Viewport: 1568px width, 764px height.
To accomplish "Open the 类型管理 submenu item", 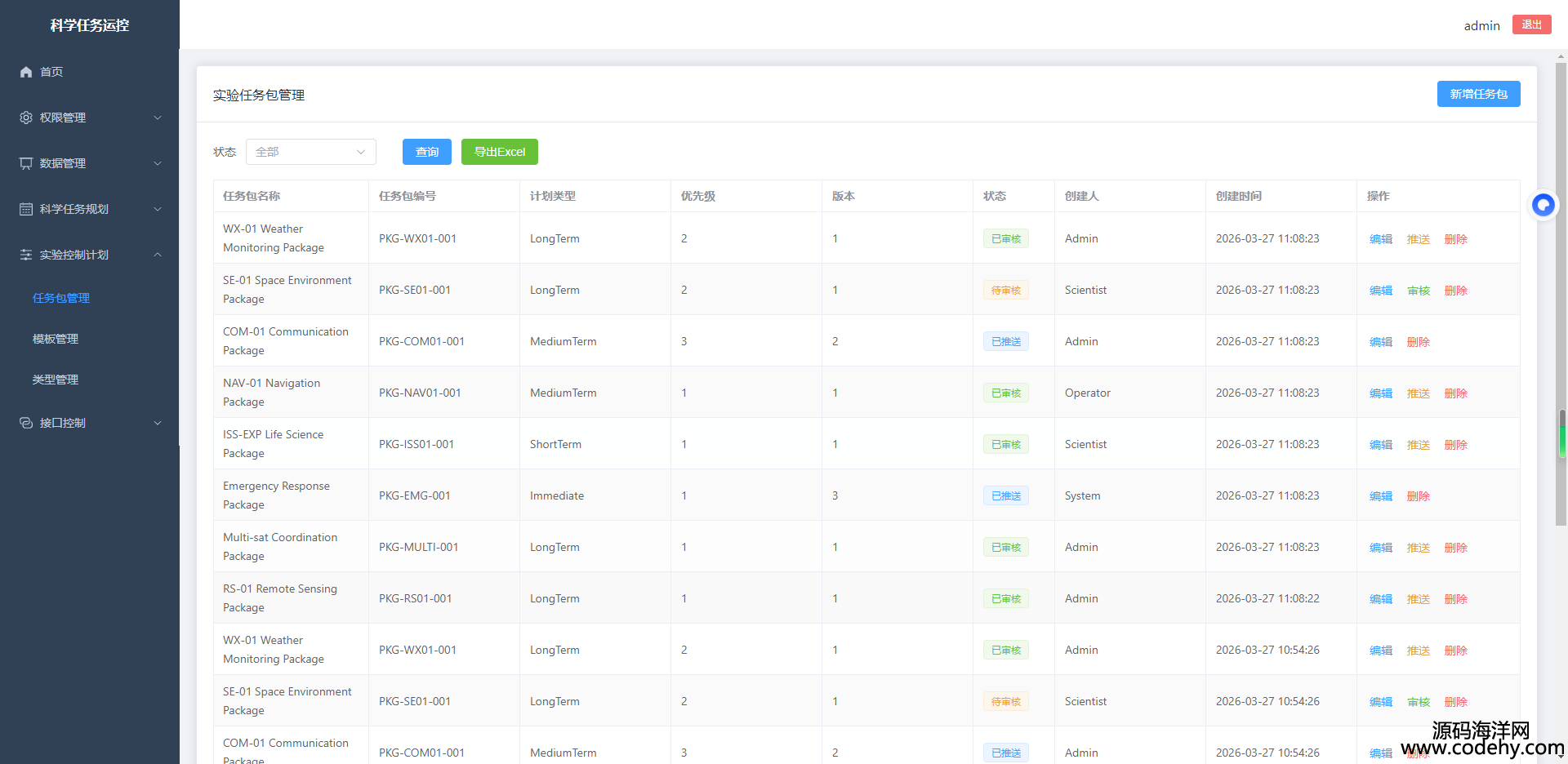I will [x=56, y=380].
